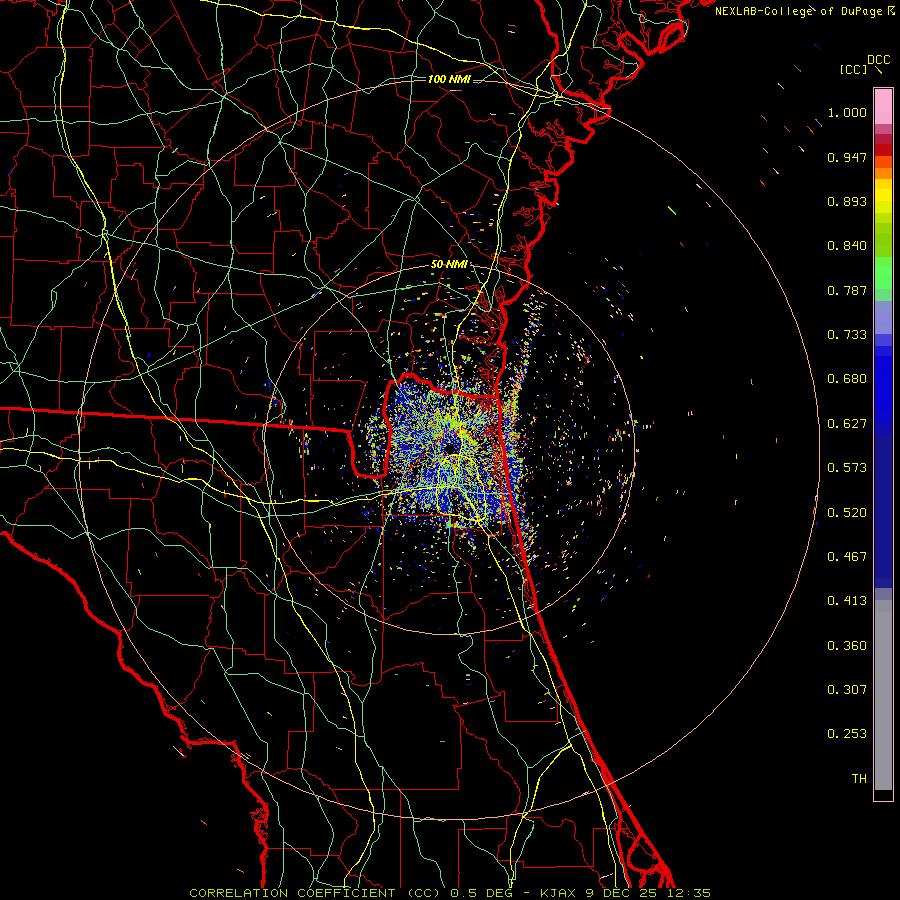This screenshot has height=900, width=900.
Task: Click the 50 NMI range ring label
Action: 449,265
